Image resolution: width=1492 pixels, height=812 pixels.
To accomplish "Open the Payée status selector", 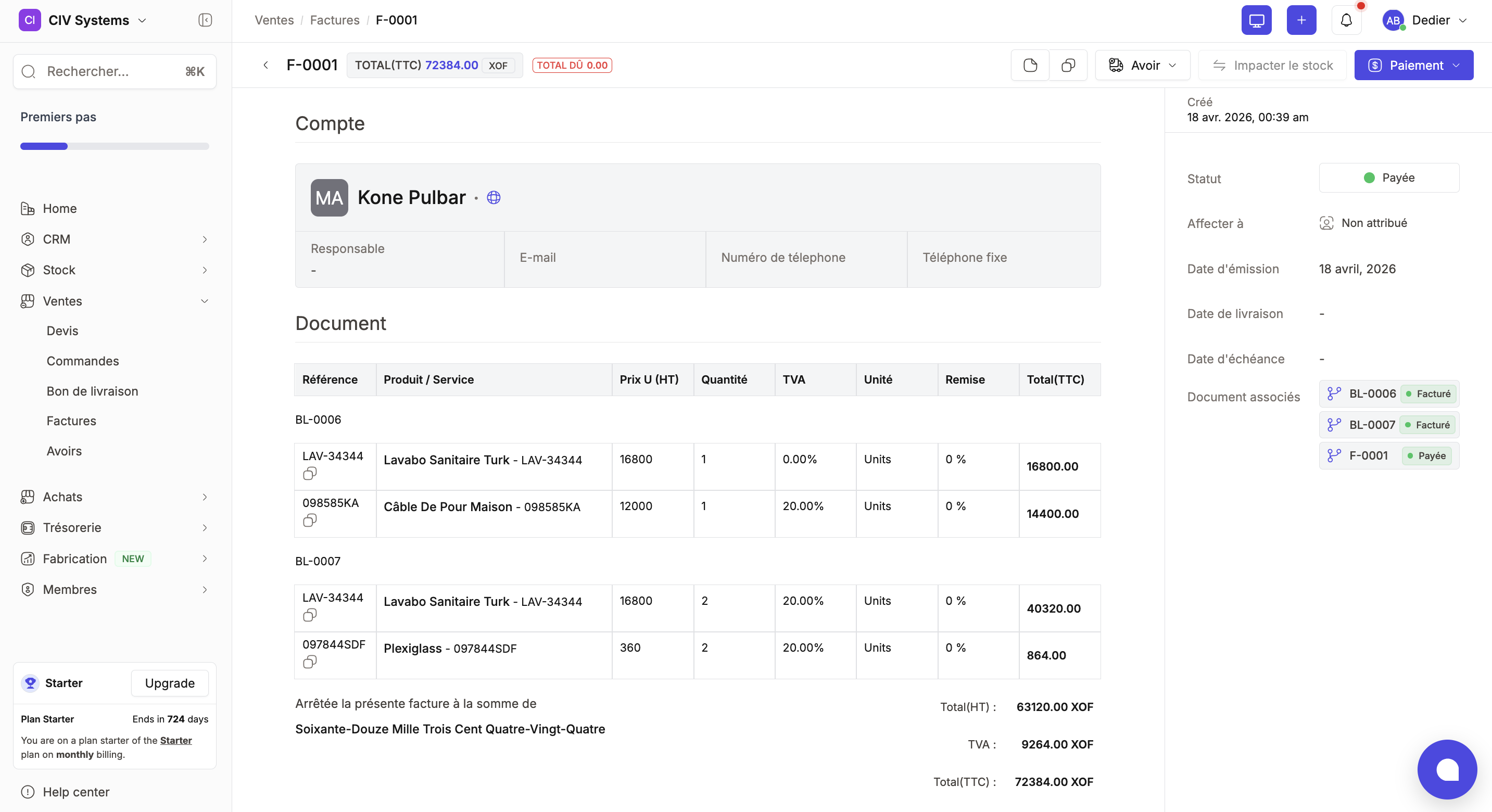I will coord(1388,178).
